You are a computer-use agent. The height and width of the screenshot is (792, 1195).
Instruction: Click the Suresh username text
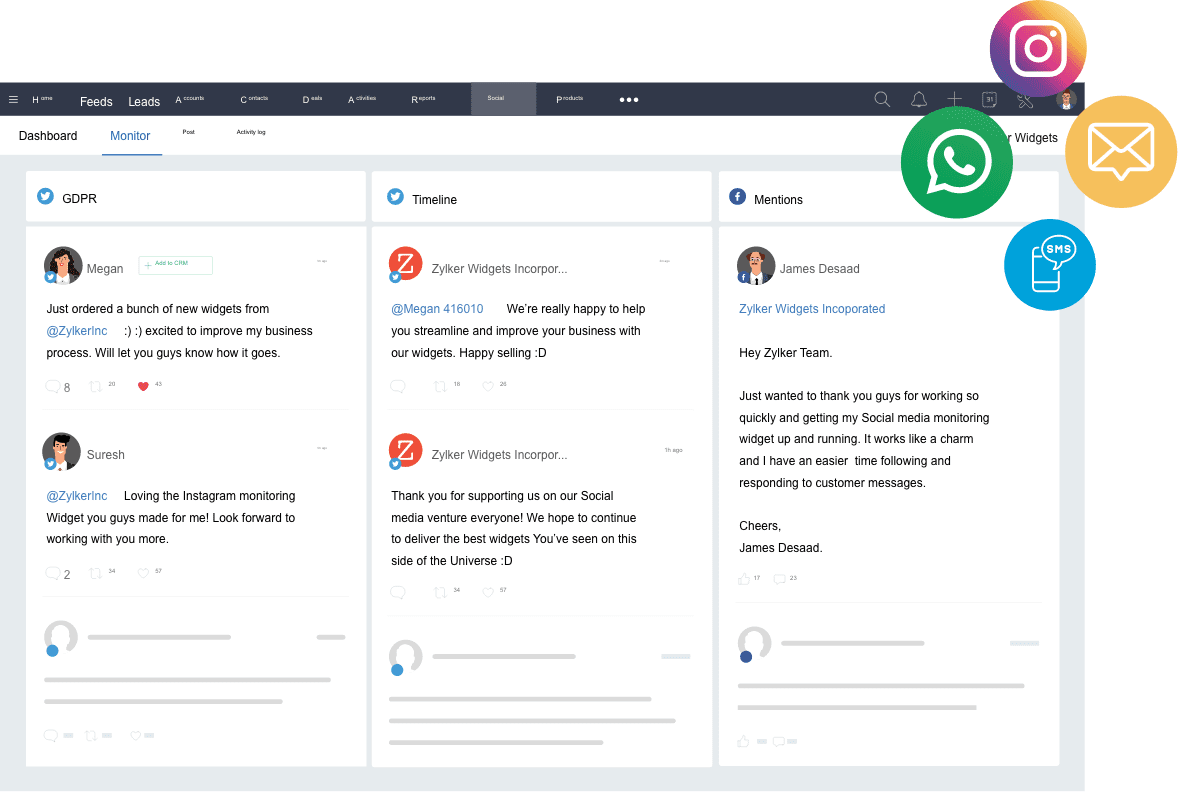(x=106, y=455)
